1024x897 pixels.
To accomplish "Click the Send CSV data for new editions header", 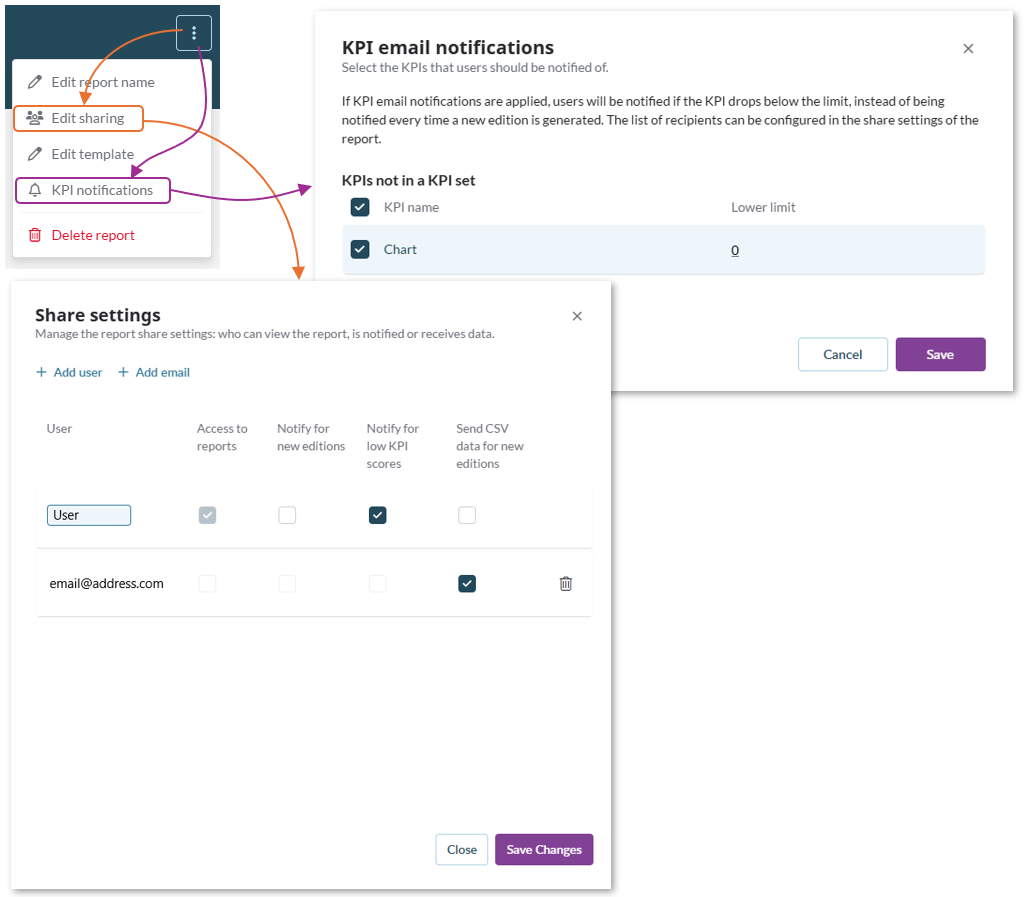I will (490, 446).
